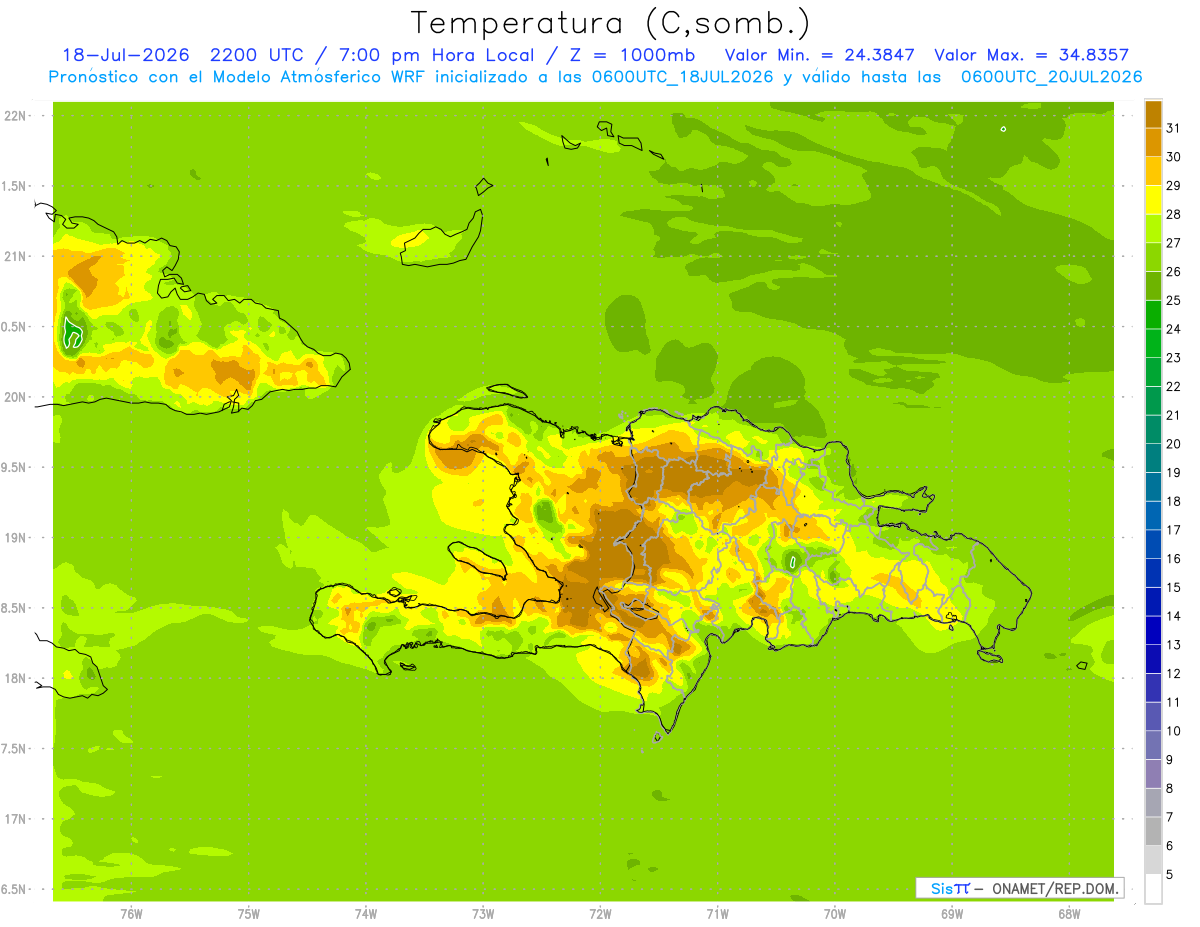Click the '2200 UTC' time text
Image resolution: width=1200 pixels, height=927 pixels.
point(256,55)
